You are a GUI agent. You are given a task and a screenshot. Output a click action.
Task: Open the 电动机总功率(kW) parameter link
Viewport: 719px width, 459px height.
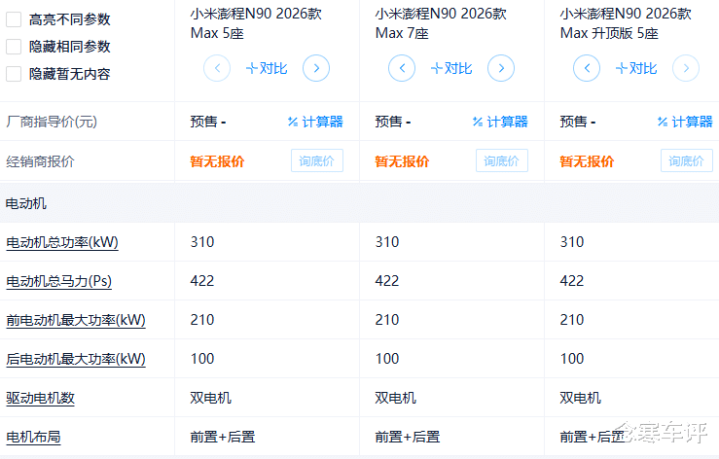pos(62,242)
